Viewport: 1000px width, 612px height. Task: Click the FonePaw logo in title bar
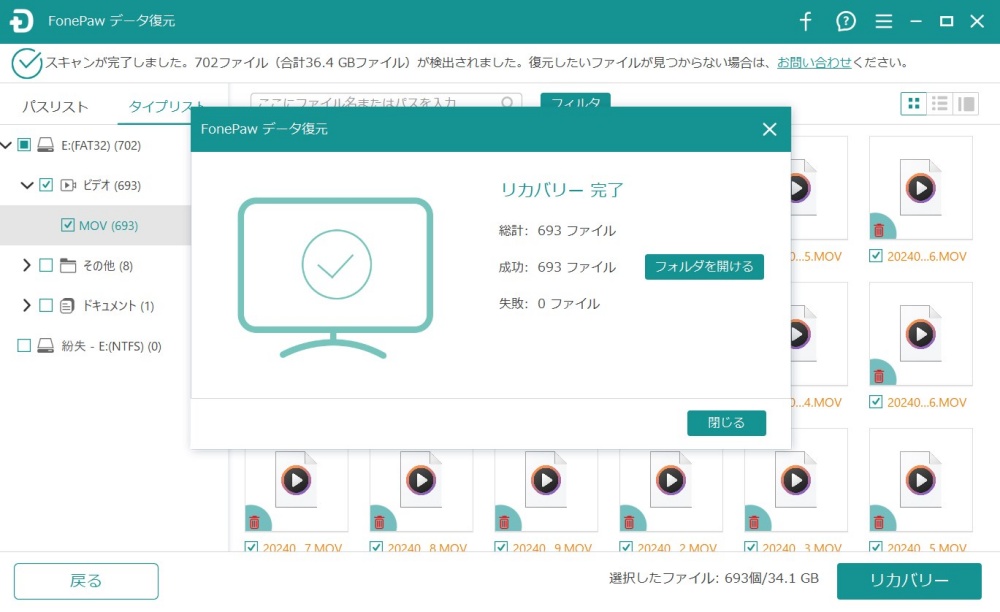coord(21,21)
